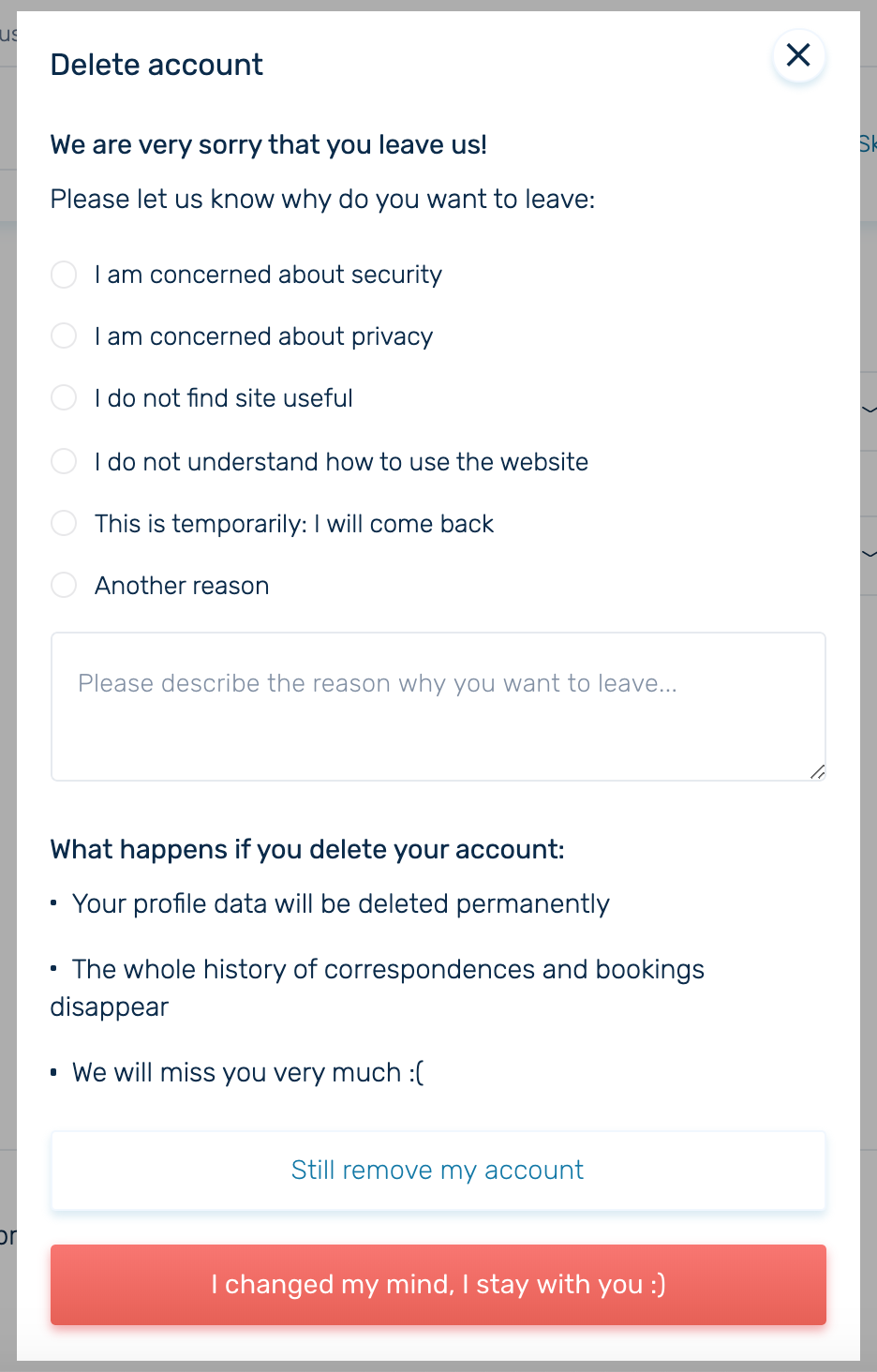
Task: Choose radio circle for site not useful
Action: coord(64,397)
